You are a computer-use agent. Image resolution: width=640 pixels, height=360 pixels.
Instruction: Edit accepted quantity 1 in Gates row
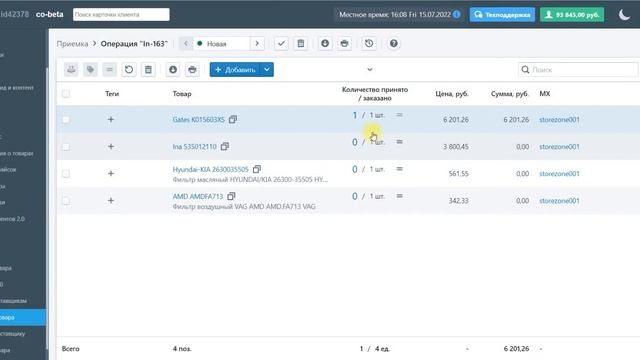[355, 116]
